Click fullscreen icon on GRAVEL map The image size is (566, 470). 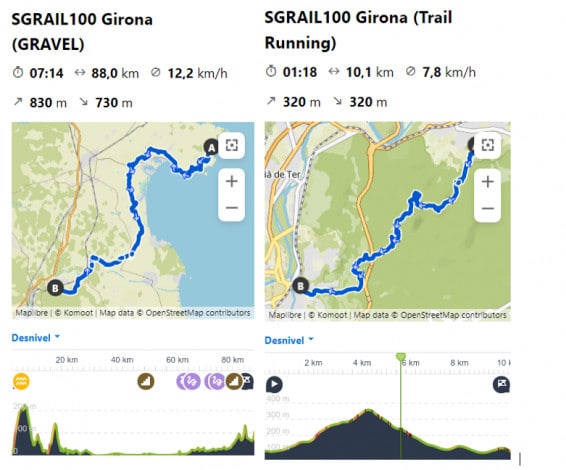tap(231, 145)
